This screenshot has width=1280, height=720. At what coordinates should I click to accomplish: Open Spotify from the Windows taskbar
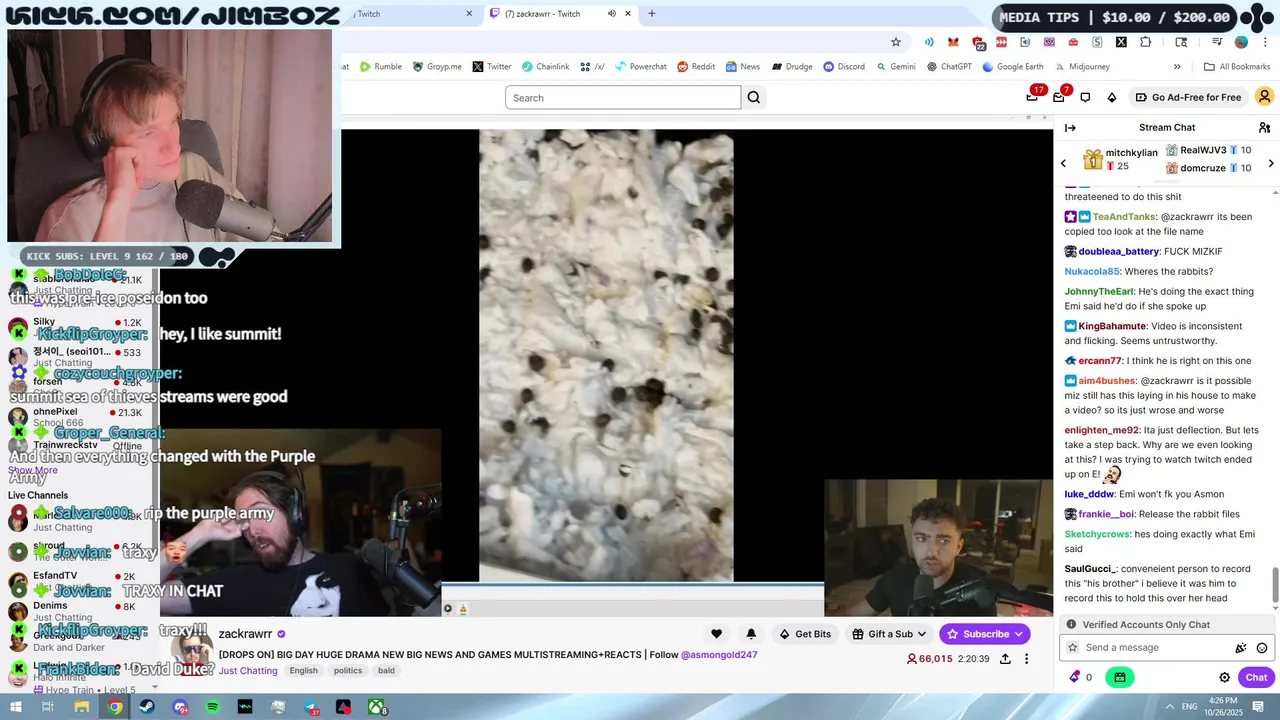coord(213,707)
